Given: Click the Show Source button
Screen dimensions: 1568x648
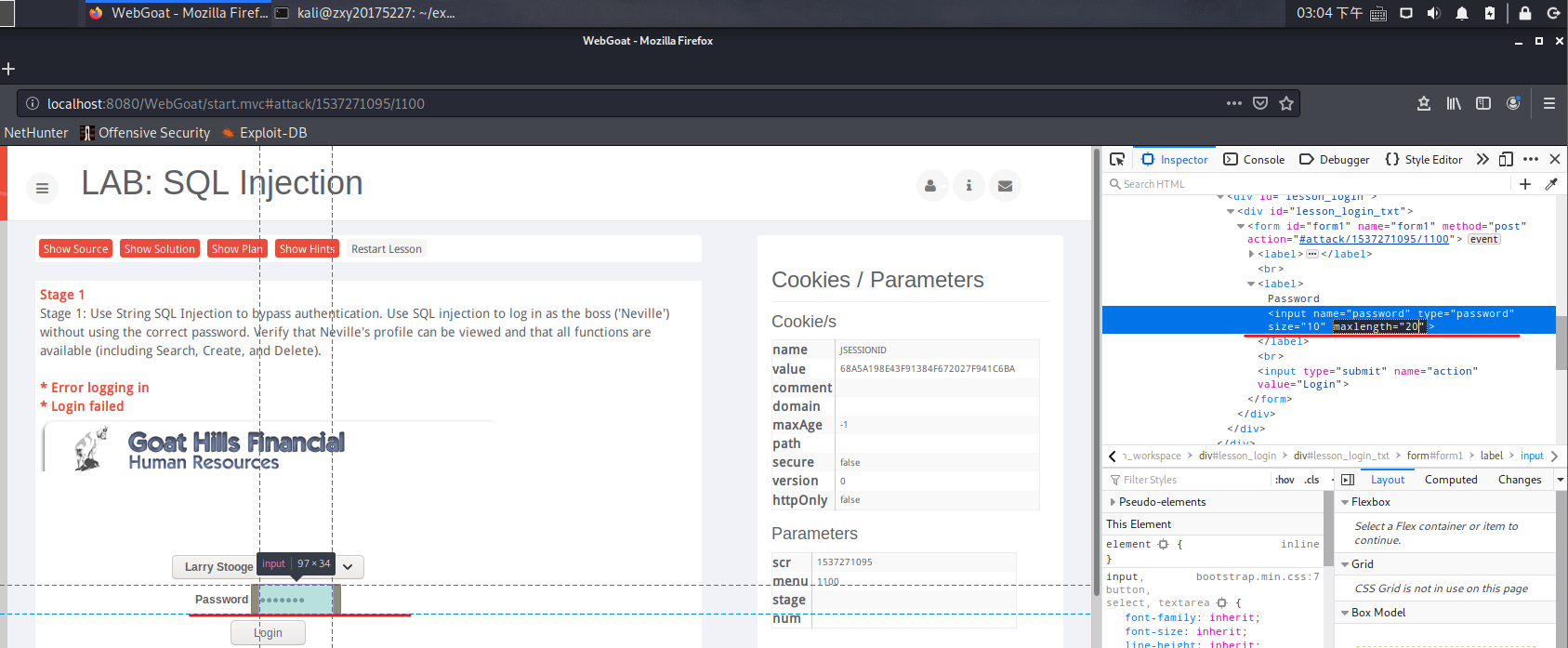Looking at the screenshot, I should pyautogui.click(x=75, y=248).
